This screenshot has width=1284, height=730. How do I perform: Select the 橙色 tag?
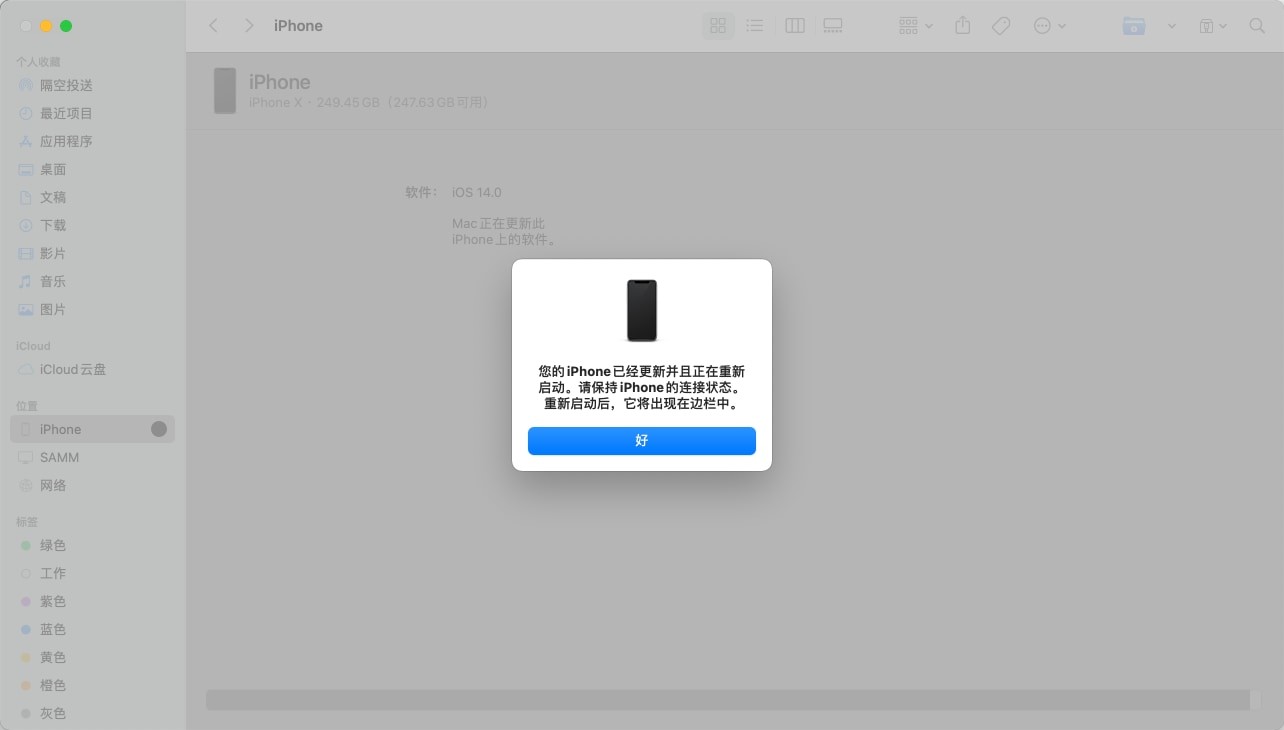(92, 686)
